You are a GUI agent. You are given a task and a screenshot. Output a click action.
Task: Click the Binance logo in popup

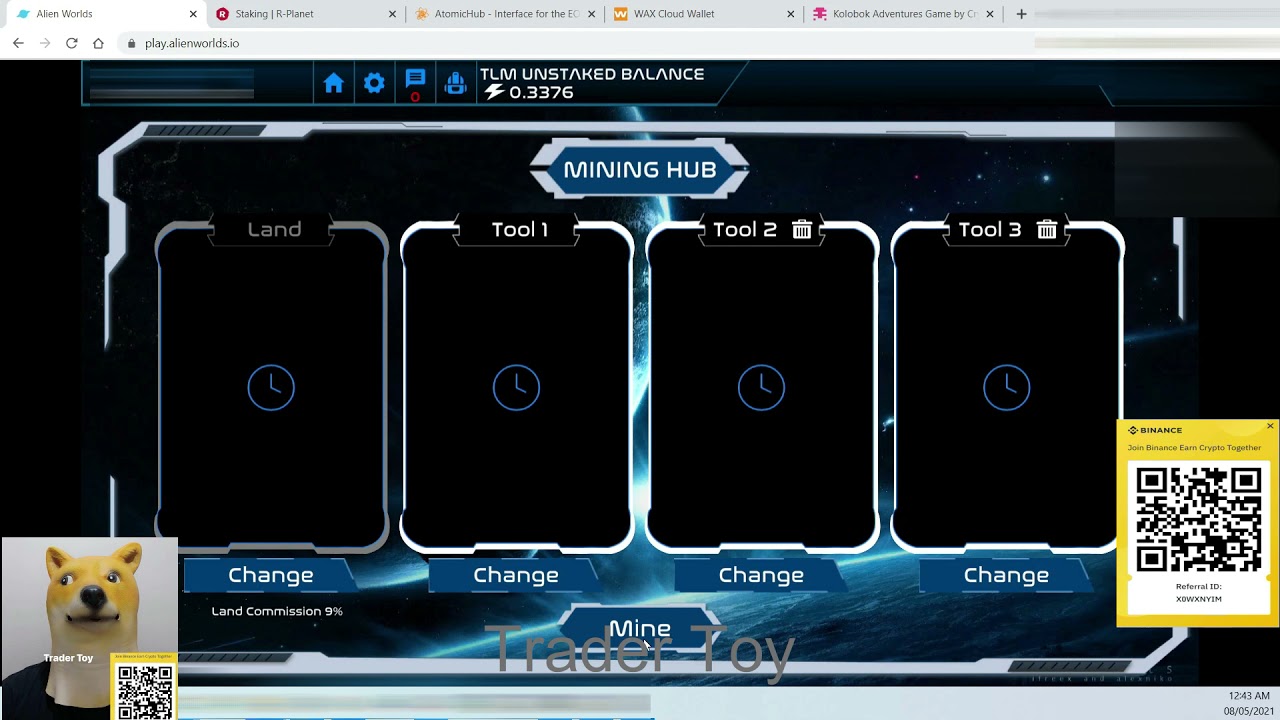tap(1155, 430)
